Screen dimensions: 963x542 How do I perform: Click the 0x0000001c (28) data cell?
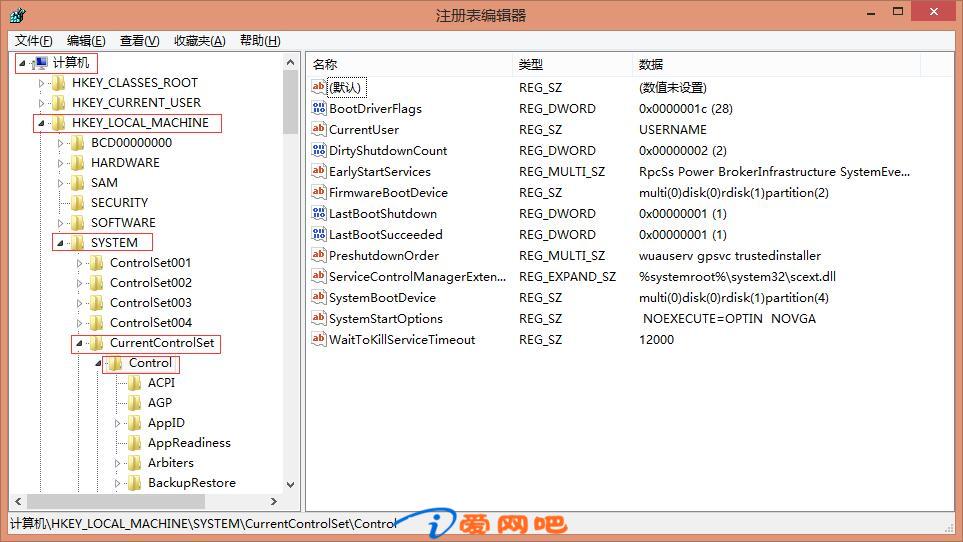tap(685, 109)
